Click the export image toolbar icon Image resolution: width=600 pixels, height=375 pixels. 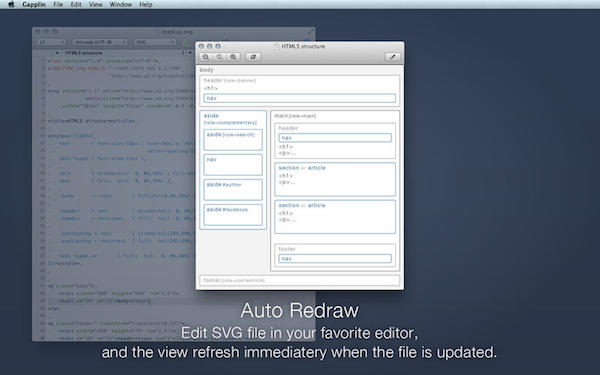tap(253, 57)
